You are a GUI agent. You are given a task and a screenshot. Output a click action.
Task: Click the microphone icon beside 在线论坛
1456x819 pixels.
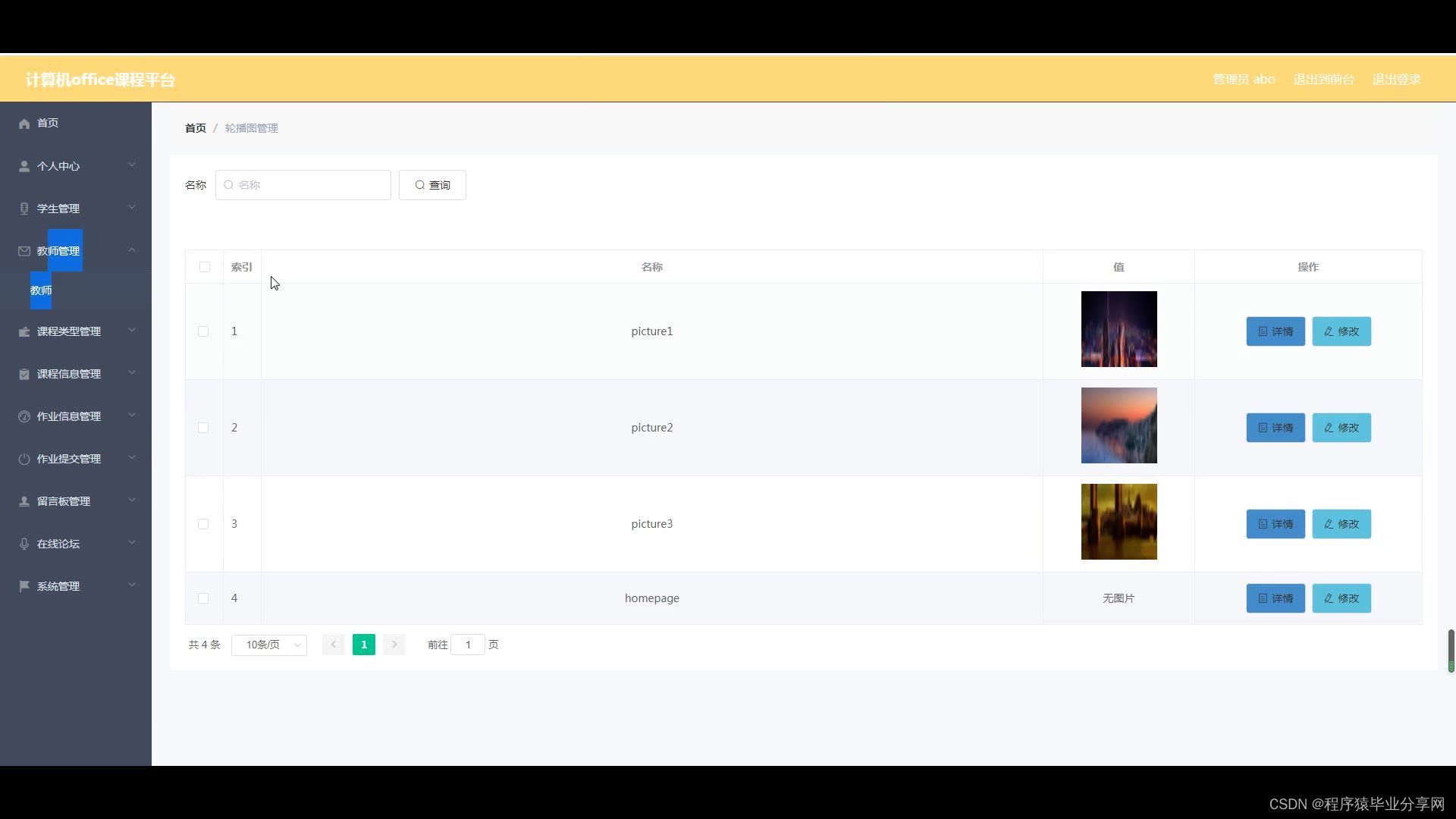[24, 544]
